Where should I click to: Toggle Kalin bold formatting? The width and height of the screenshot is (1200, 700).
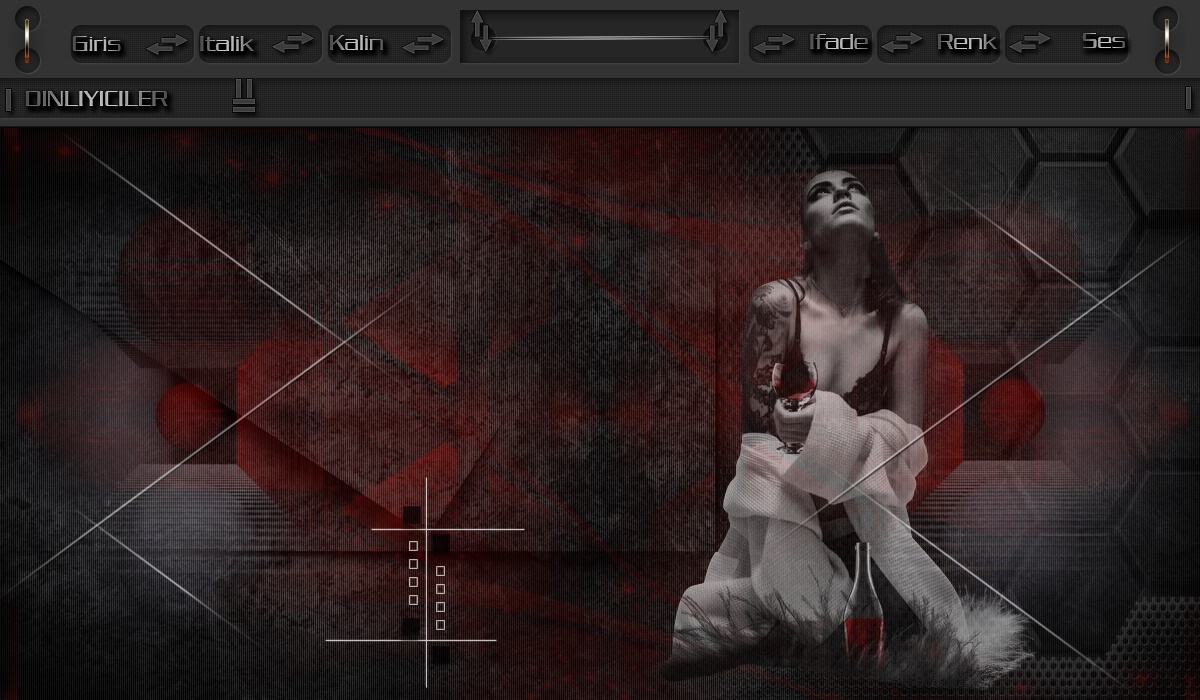pyautogui.click(x=357, y=44)
